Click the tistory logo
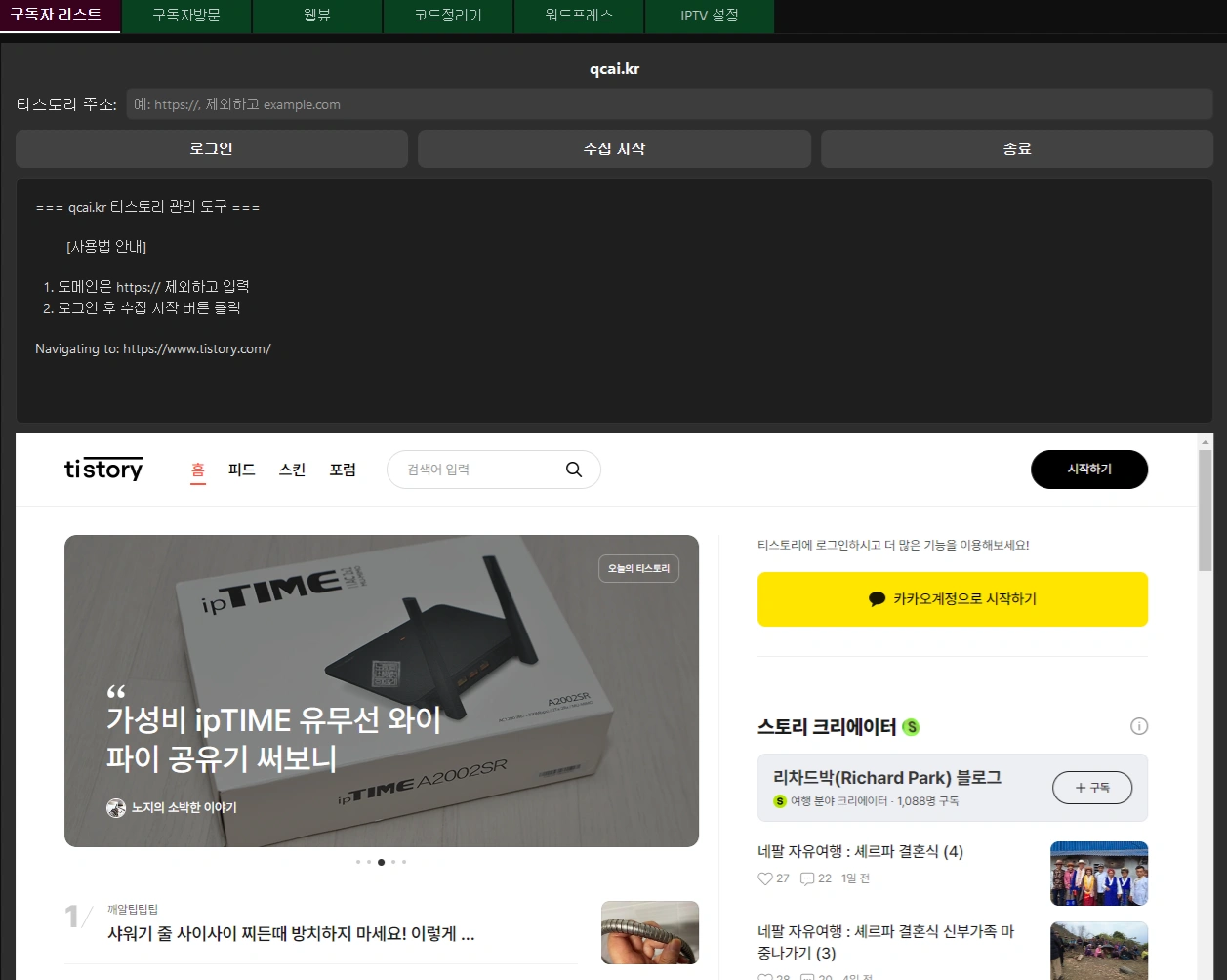This screenshot has width=1227, height=980. coord(102,470)
